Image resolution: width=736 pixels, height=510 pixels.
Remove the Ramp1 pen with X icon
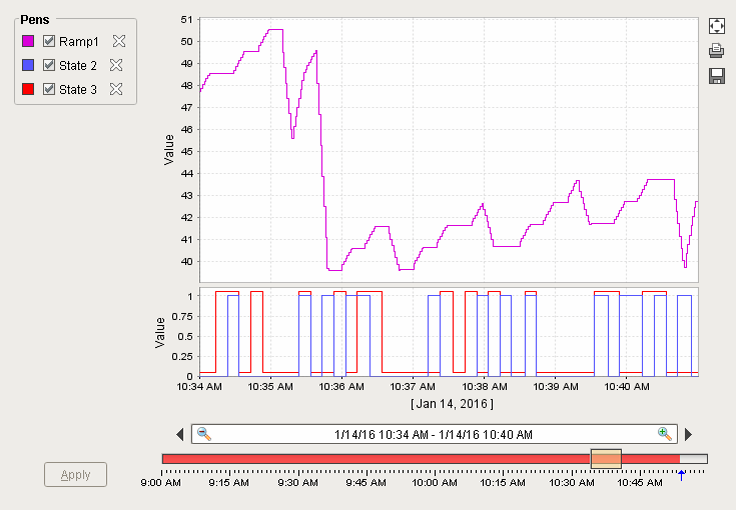[x=119, y=41]
